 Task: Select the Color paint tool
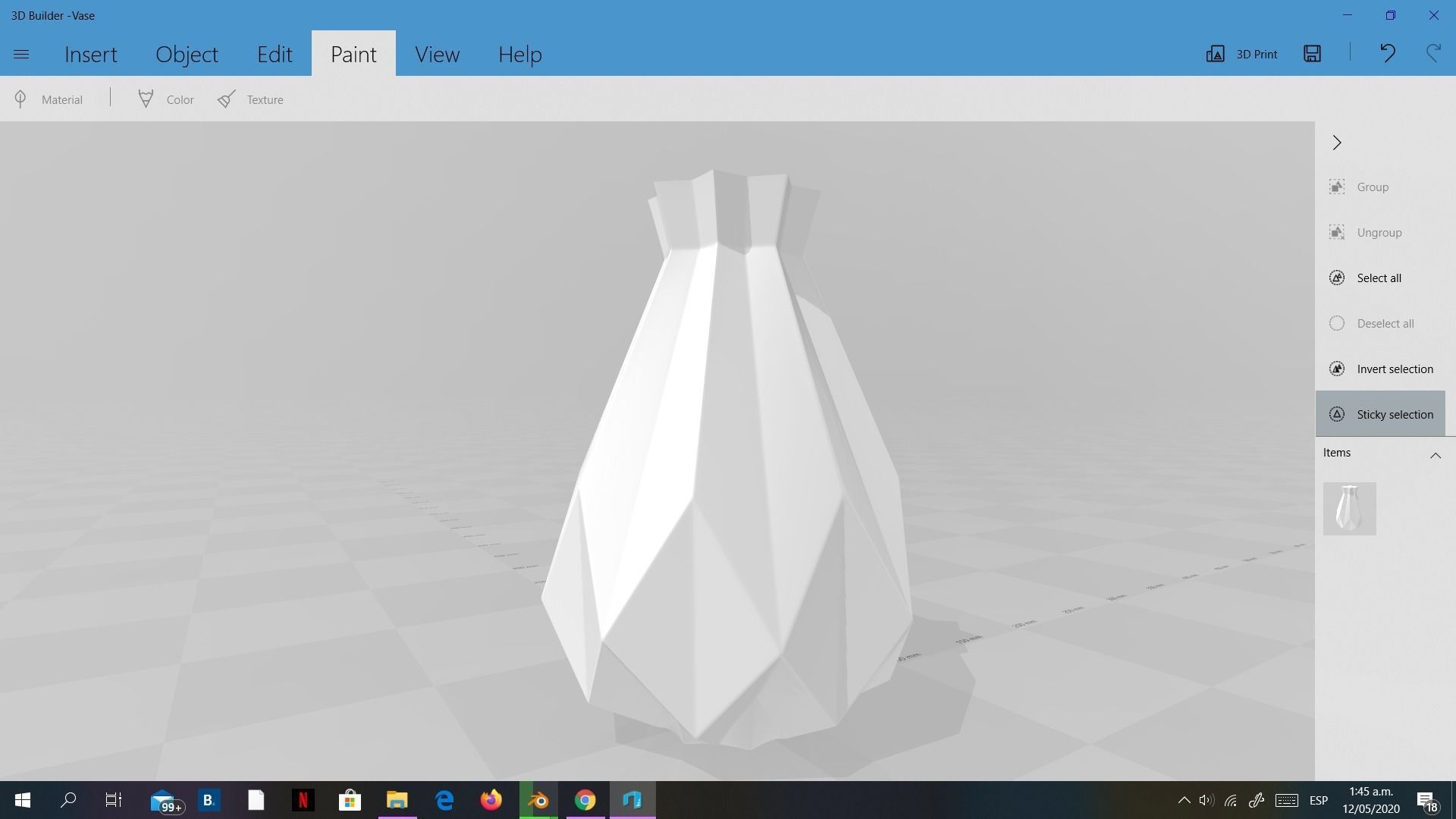click(x=166, y=99)
